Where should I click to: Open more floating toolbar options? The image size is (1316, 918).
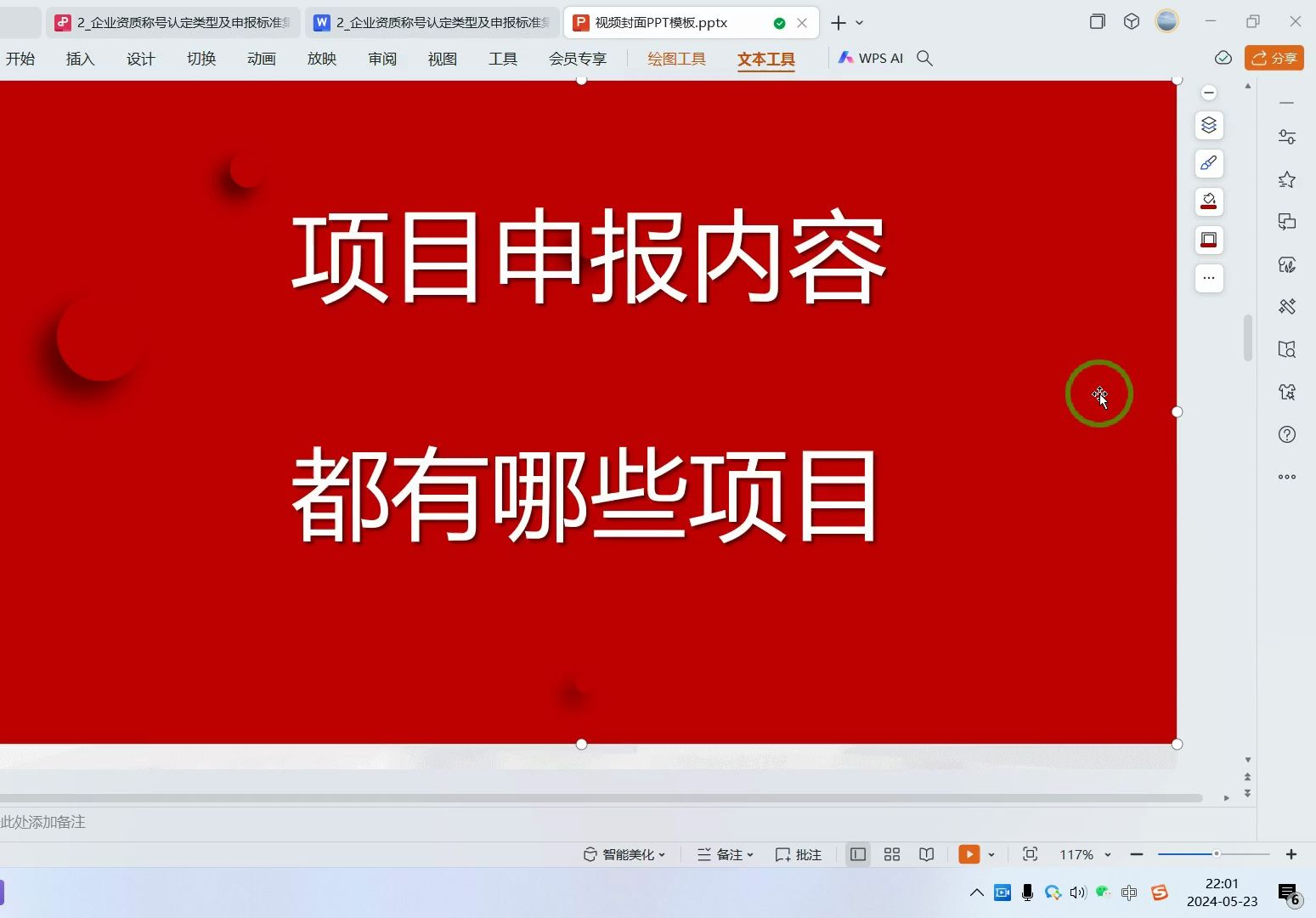click(x=1209, y=278)
